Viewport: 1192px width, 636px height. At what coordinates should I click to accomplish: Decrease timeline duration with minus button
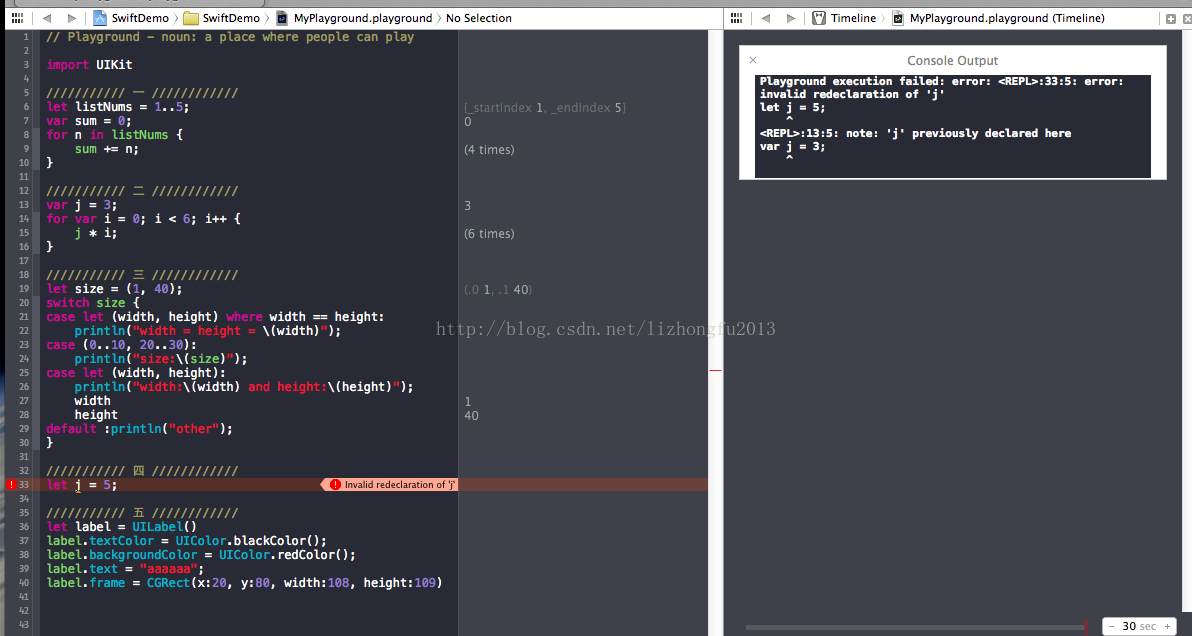point(1111,626)
